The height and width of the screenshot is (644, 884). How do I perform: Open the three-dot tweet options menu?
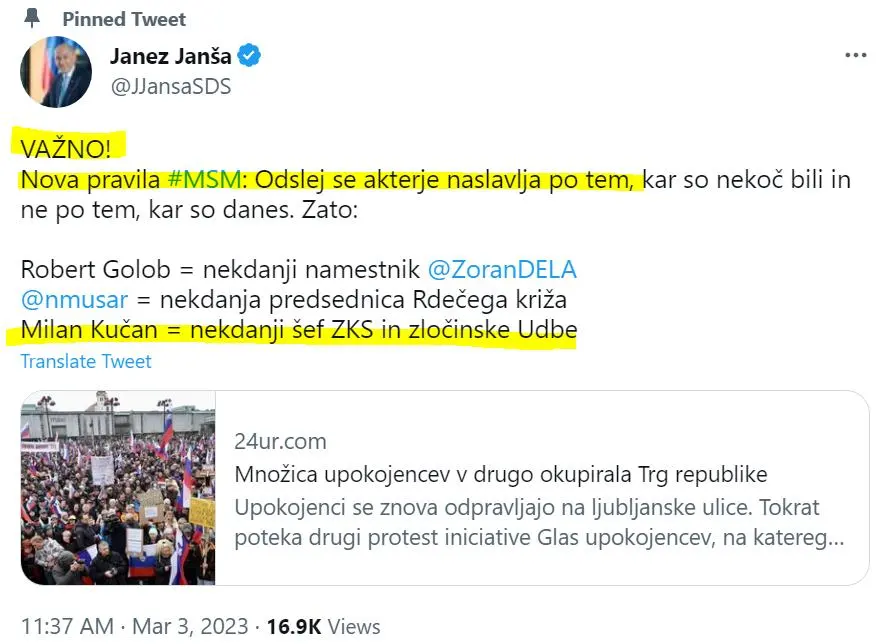tap(855, 55)
